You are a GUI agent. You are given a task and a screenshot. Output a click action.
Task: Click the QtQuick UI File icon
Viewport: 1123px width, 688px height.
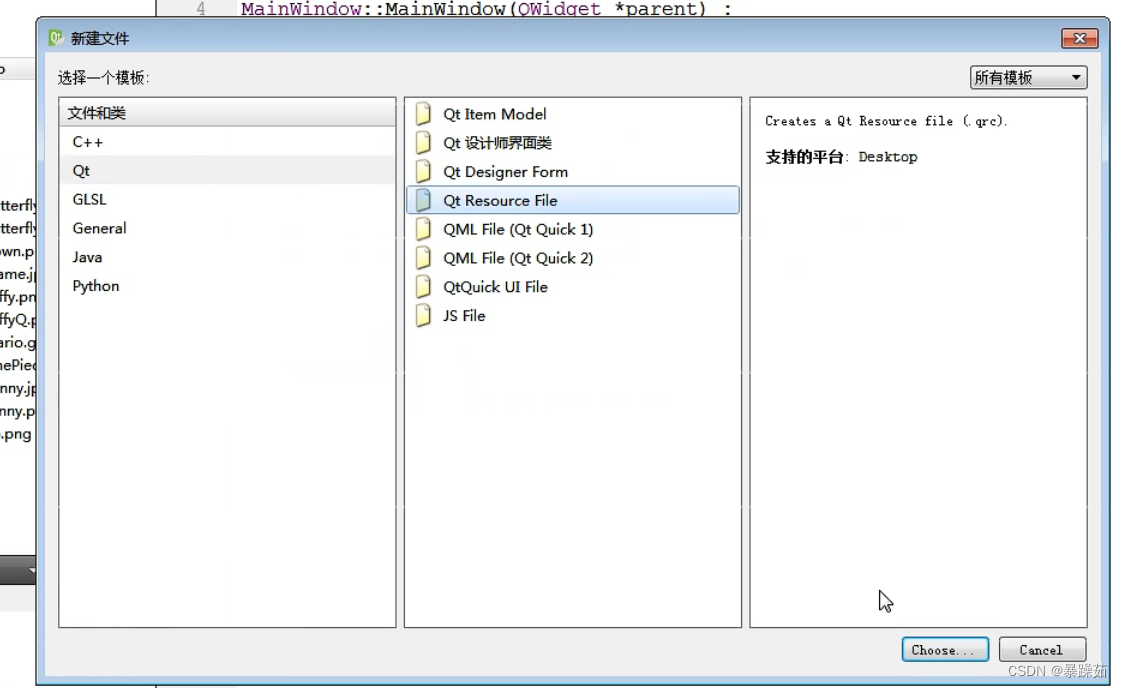(x=423, y=287)
